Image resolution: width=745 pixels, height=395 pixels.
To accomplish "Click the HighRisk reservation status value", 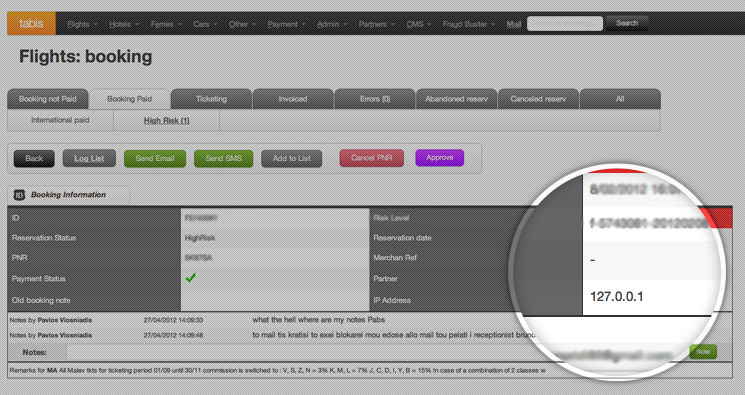I will click(200, 238).
